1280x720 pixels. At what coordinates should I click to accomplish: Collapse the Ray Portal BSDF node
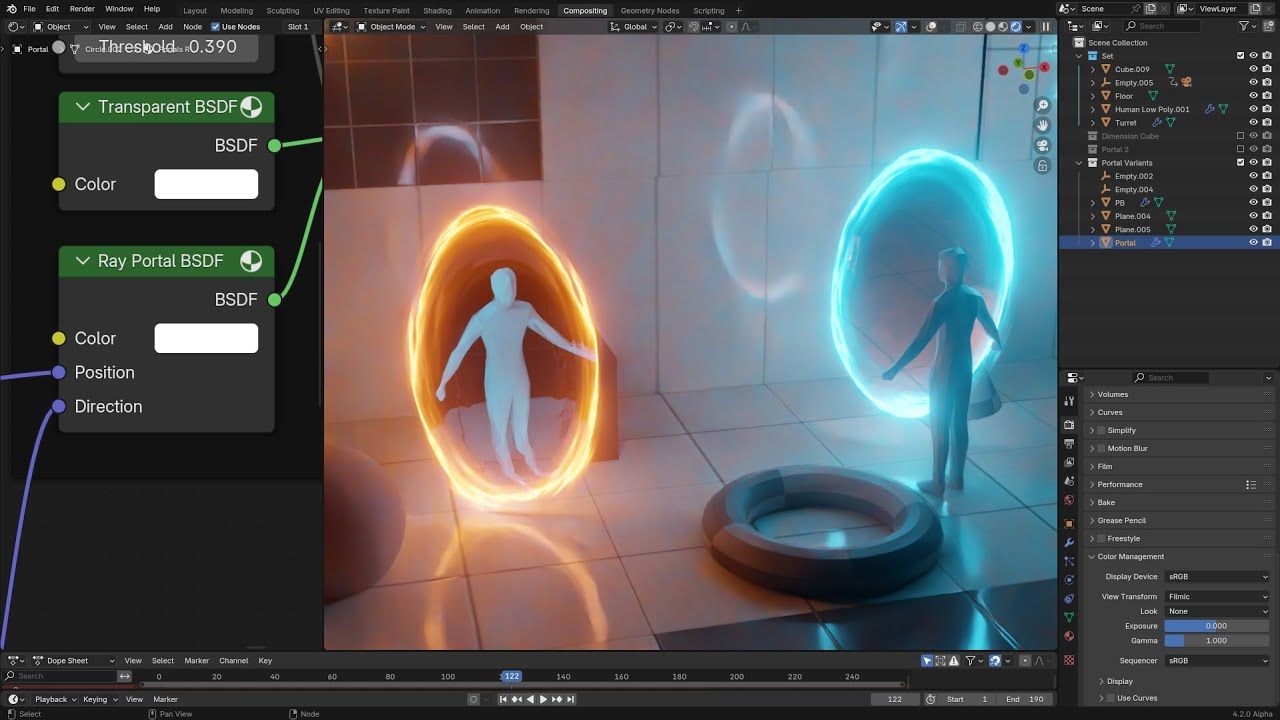coord(82,261)
